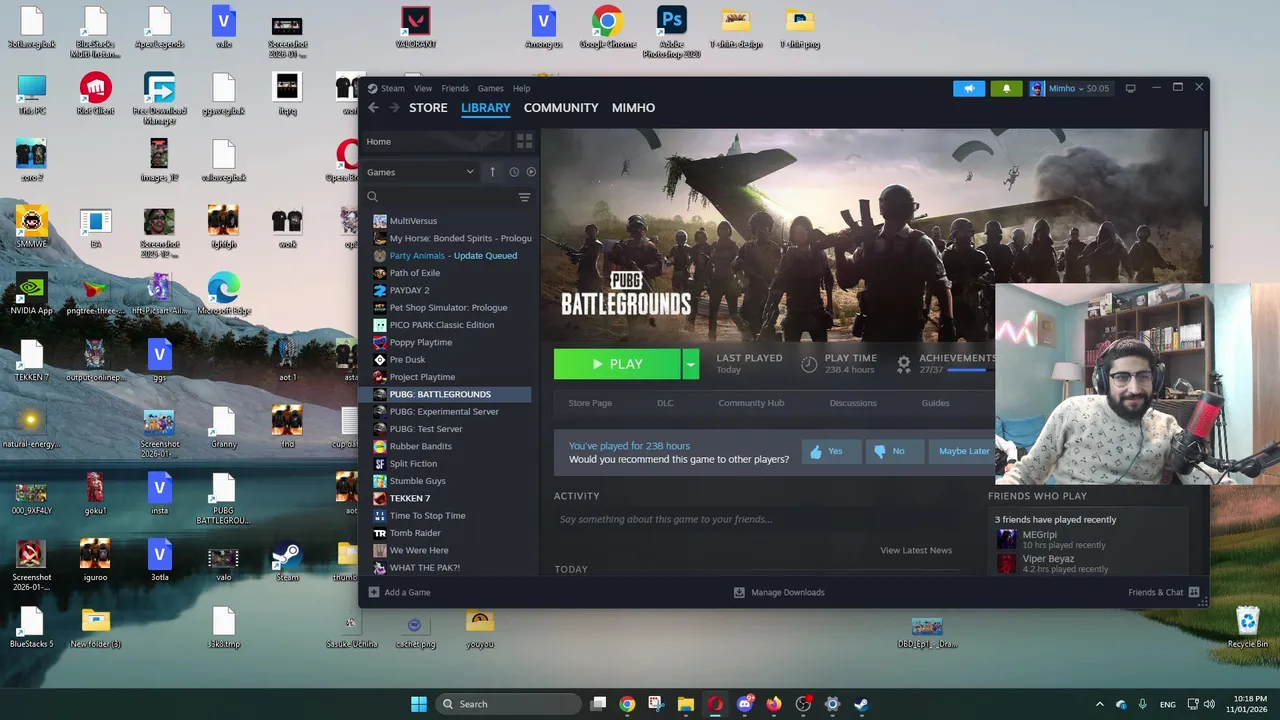Go to the COMMUNITY tab

click(561, 108)
